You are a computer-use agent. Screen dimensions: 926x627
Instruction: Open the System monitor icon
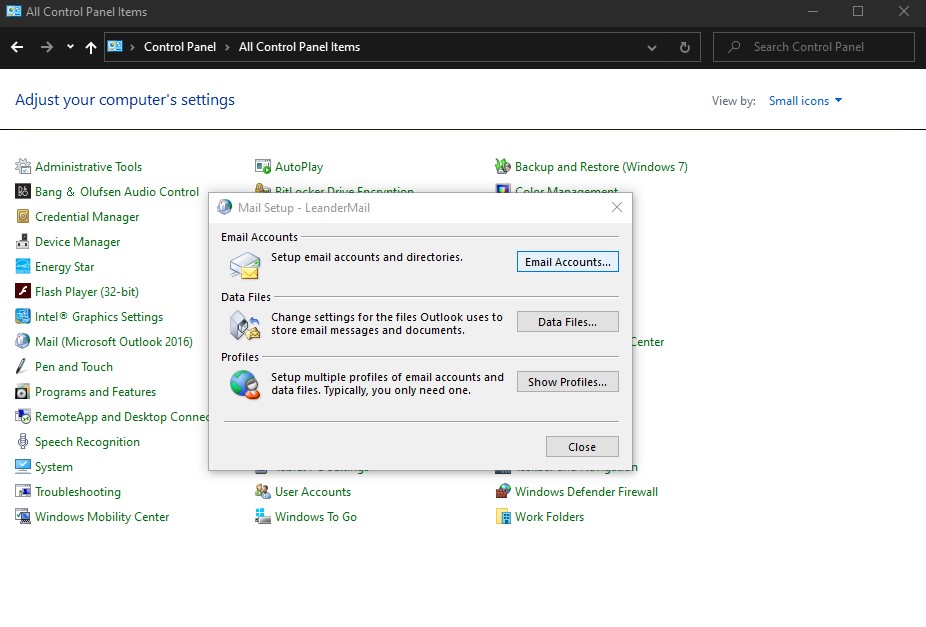(x=22, y=466)
